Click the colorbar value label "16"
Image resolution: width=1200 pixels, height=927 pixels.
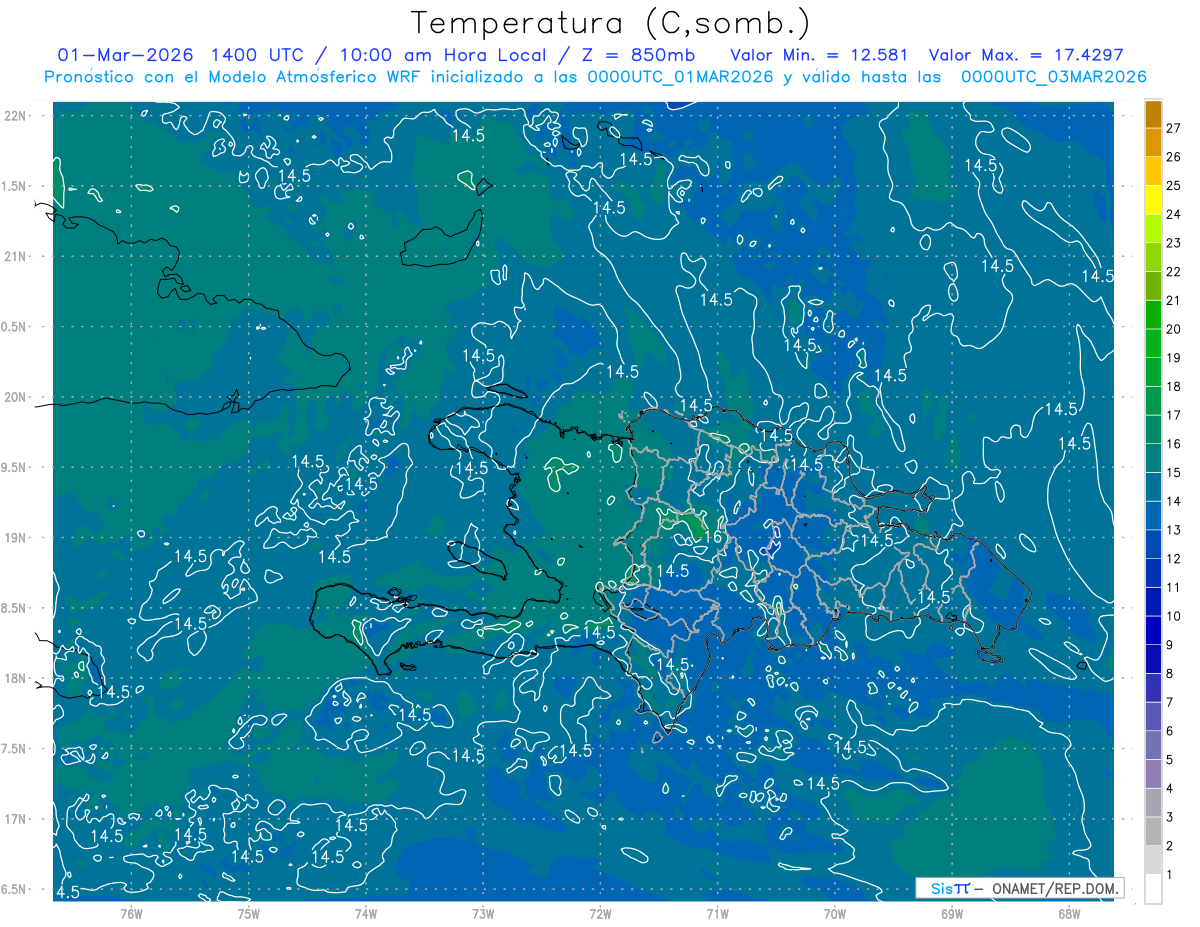1174,444
